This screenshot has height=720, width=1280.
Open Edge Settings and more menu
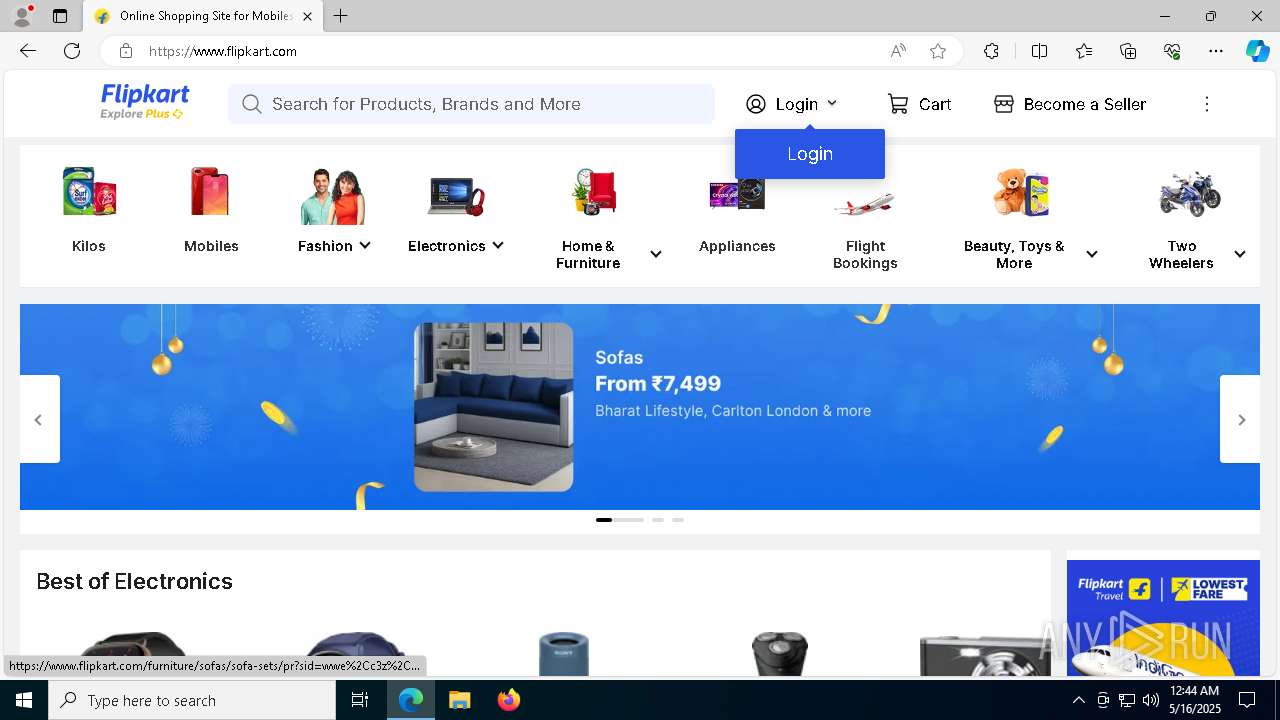pos(1216,51)
